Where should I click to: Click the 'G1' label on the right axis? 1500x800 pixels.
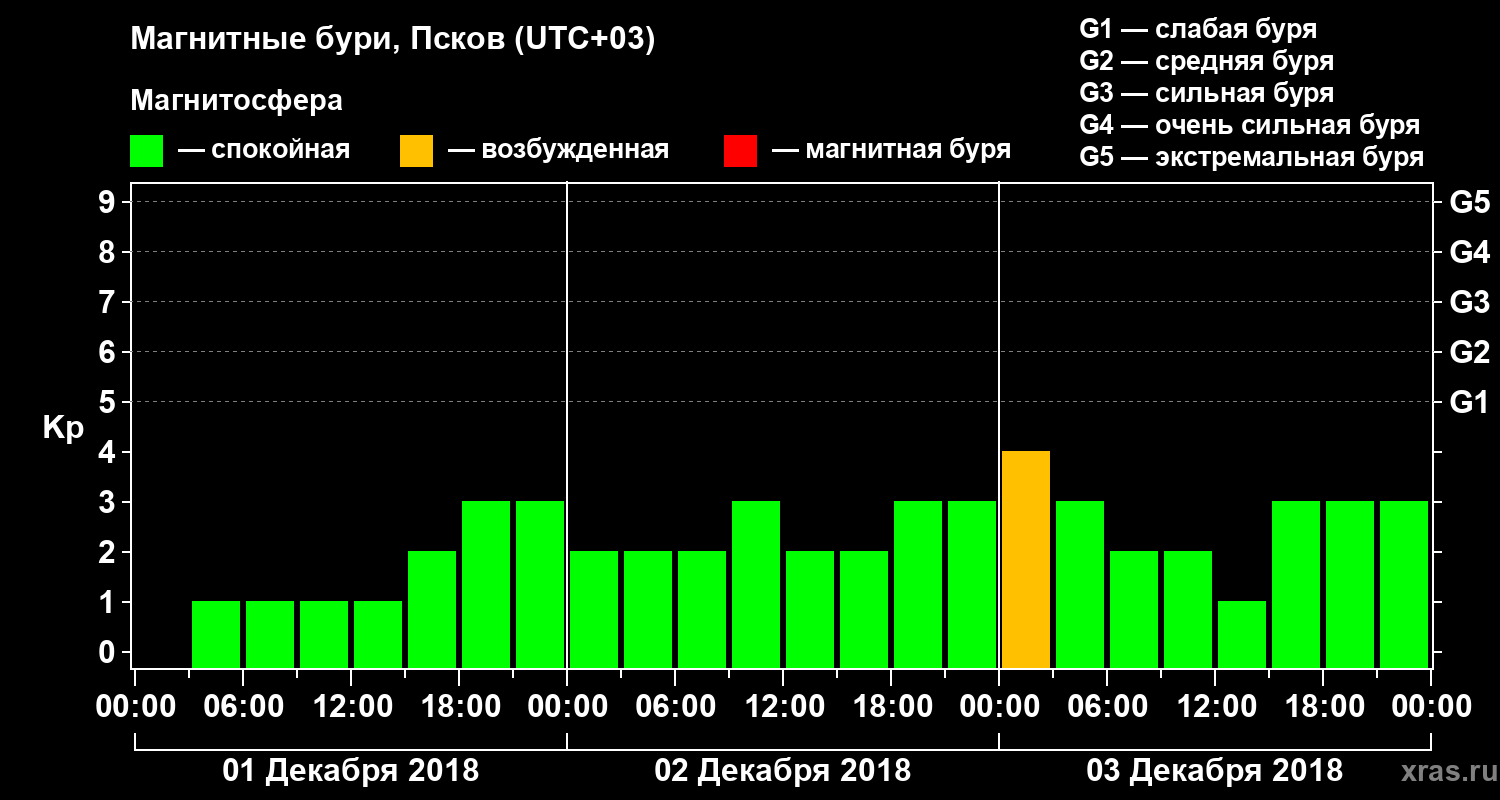tap(1469, 402)
